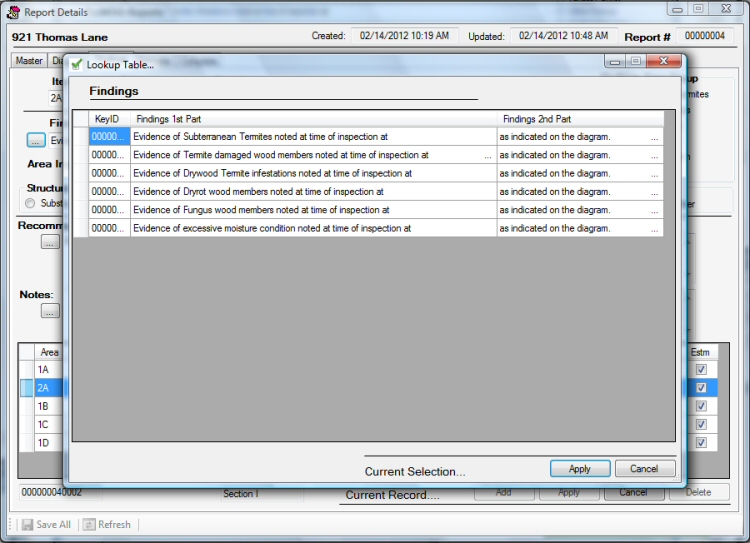Select the Subst radio button under Structure
This screenshot has height=543, width=750.
30,203
